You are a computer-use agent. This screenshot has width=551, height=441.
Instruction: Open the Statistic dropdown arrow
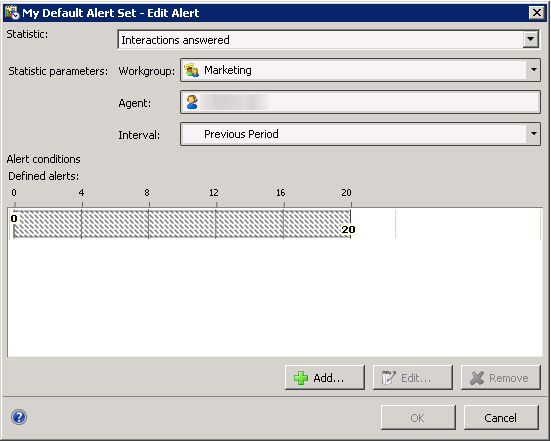click(x=531, y=39)
